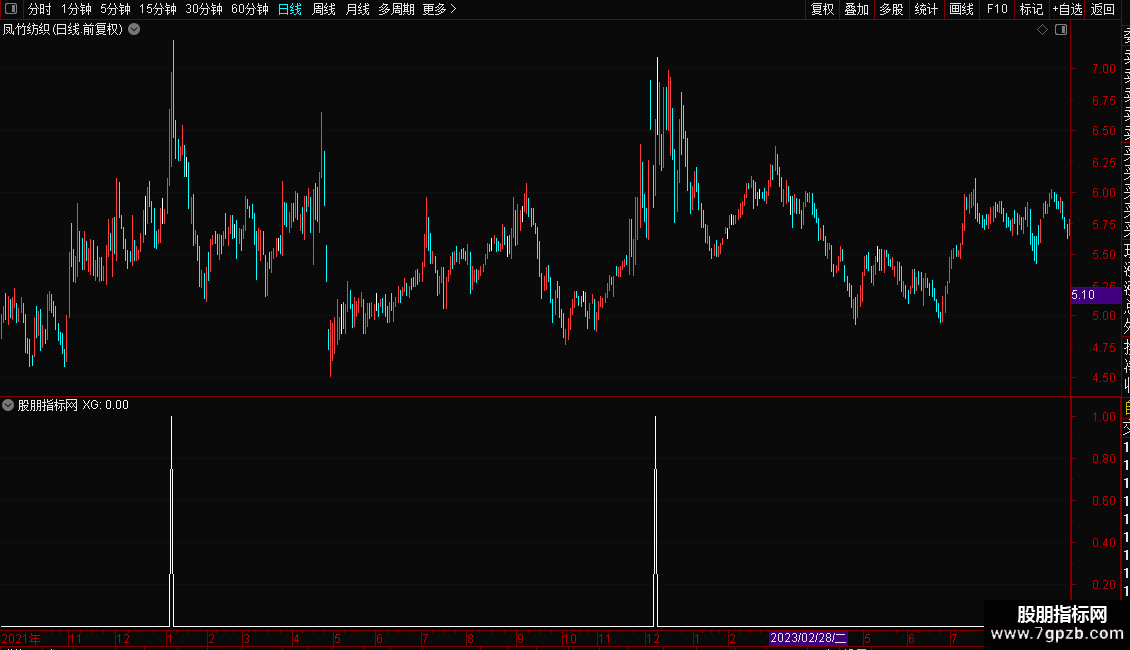Select the 30分钟 period
This screenshot has height=650, width=1130.
(x=204, y=9)
